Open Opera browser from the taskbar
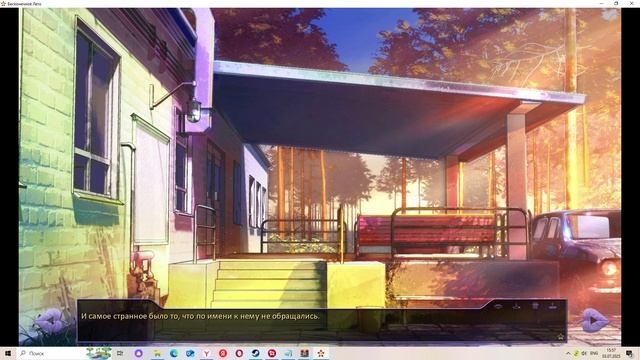640x360 pixels. coord(239,353)
